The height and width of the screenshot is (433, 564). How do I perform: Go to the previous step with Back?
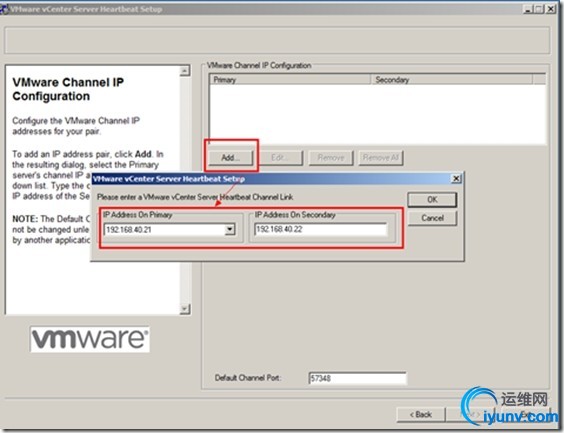click(421, 415)
